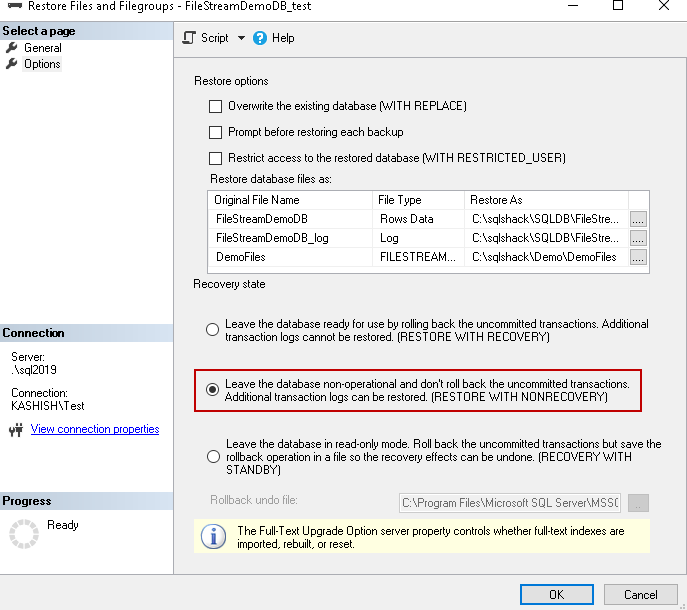Enable Overwrite the existing database checkbox
Screen dimensions: 687x610
click(x=215, y=106)
